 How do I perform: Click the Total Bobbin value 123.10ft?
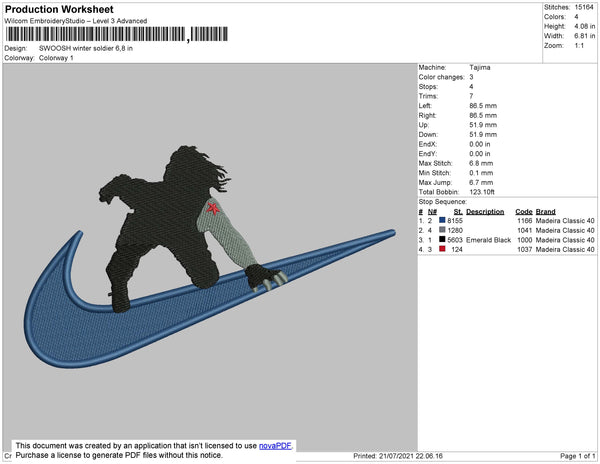[x=482, y=192]
